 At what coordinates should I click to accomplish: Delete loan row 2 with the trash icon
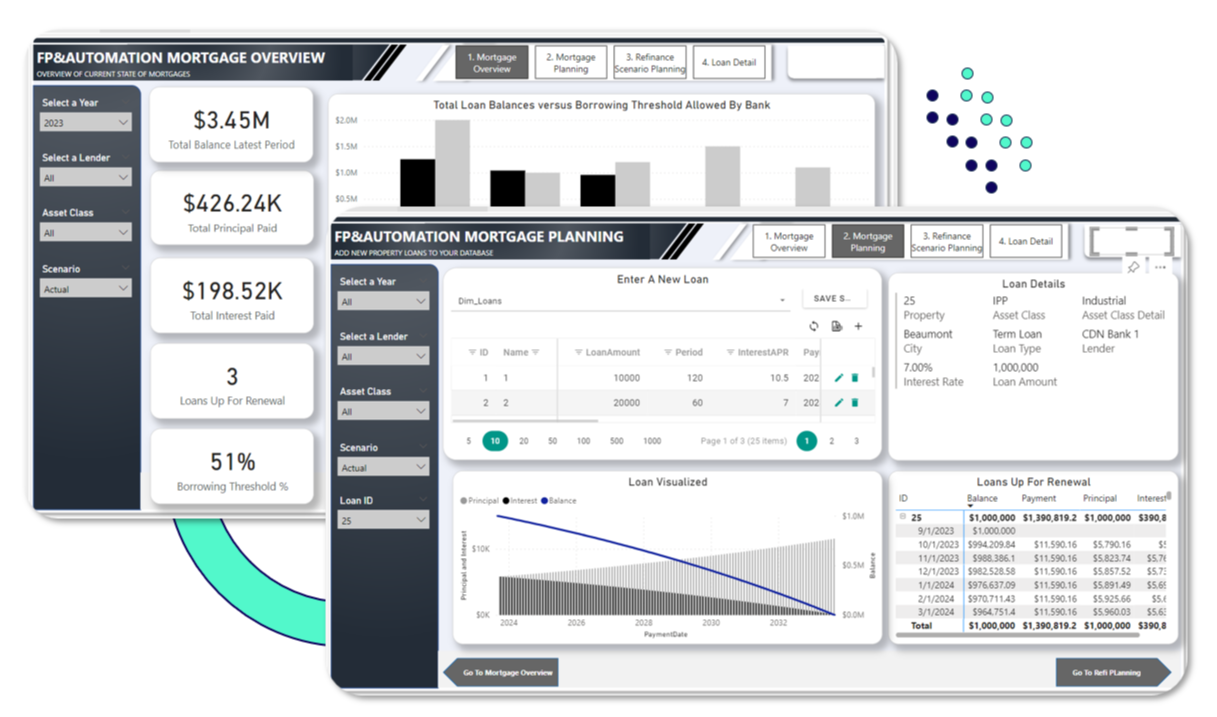[x=855, y=403]
